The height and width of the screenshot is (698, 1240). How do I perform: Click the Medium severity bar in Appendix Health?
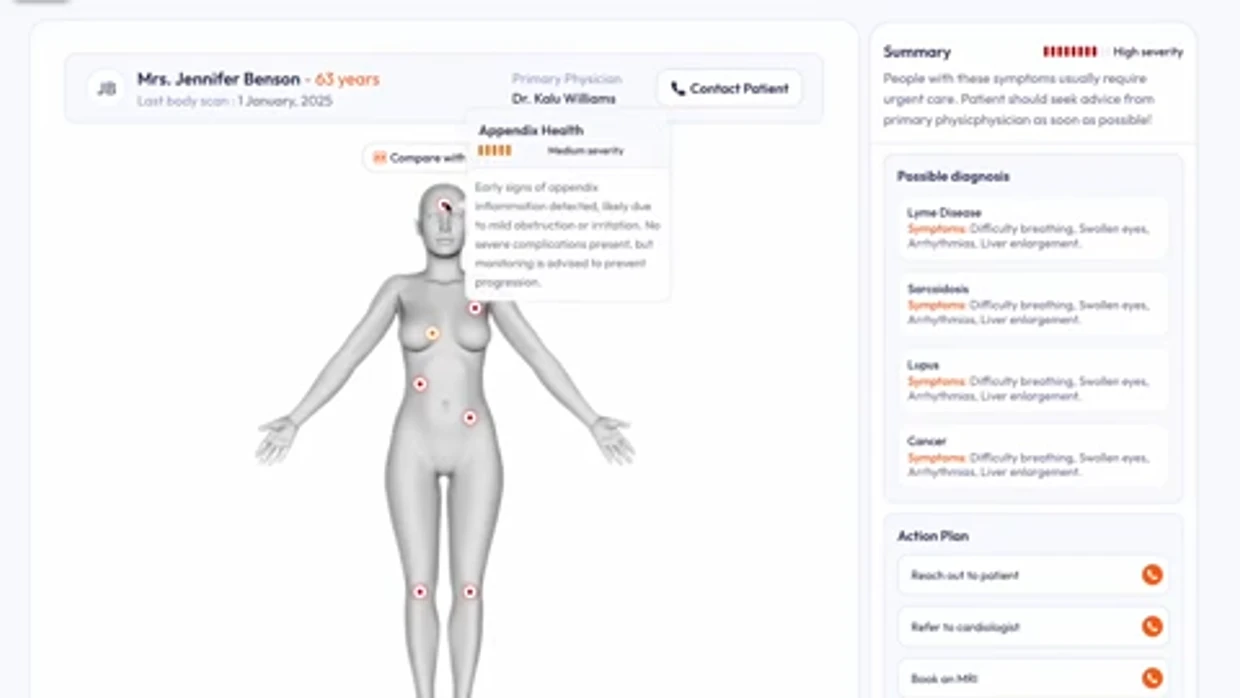click(495, 151)
